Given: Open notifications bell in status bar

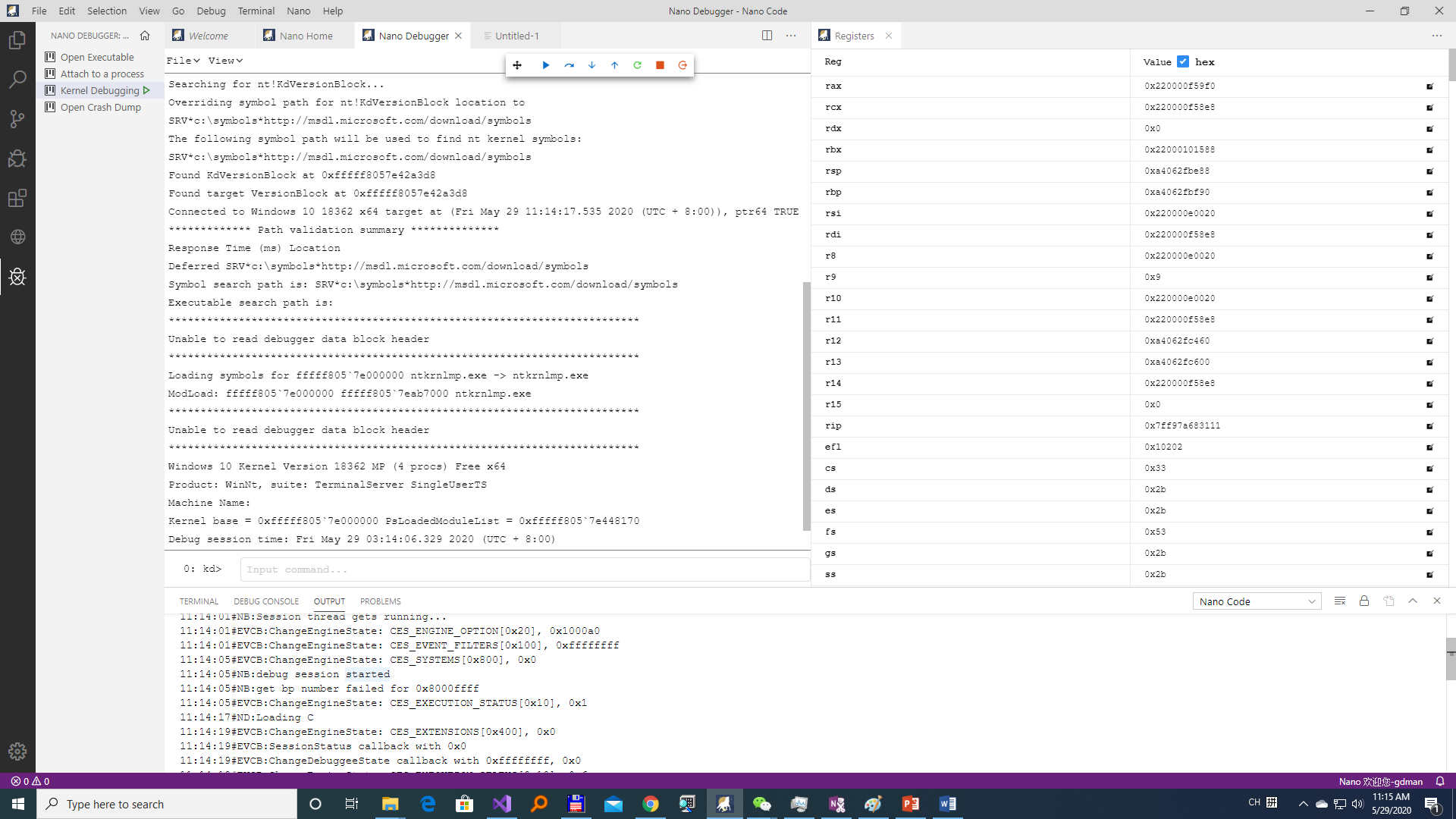Looking at the screenshot, I should (x=1440, y=781).
